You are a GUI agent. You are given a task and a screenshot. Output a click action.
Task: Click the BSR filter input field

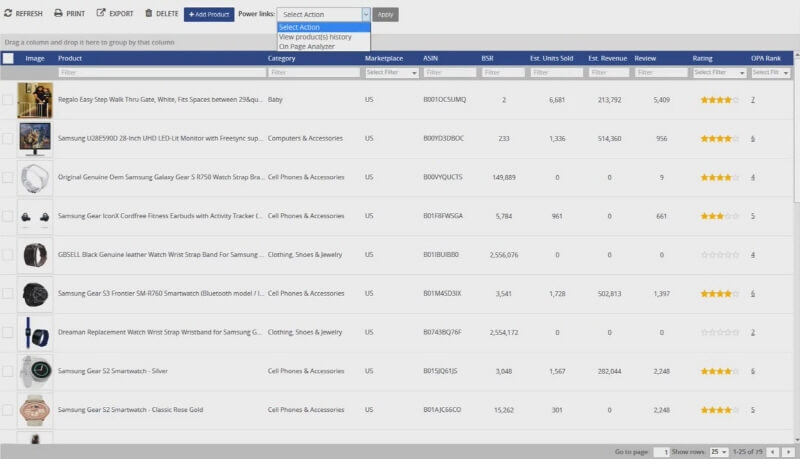pos(503,73)
